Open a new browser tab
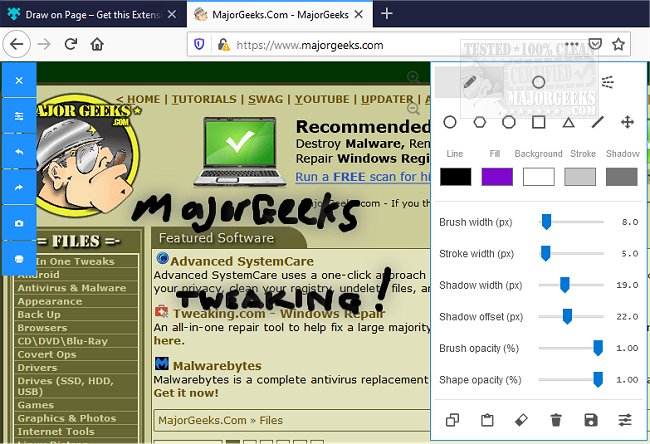Screen dimensions: 650x444 tap(387, 14)
